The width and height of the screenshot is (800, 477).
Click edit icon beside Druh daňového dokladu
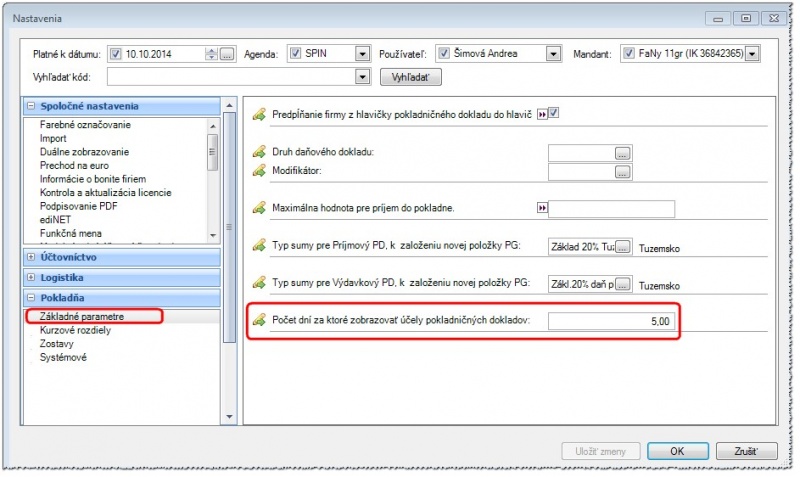(x=259, y=152)
